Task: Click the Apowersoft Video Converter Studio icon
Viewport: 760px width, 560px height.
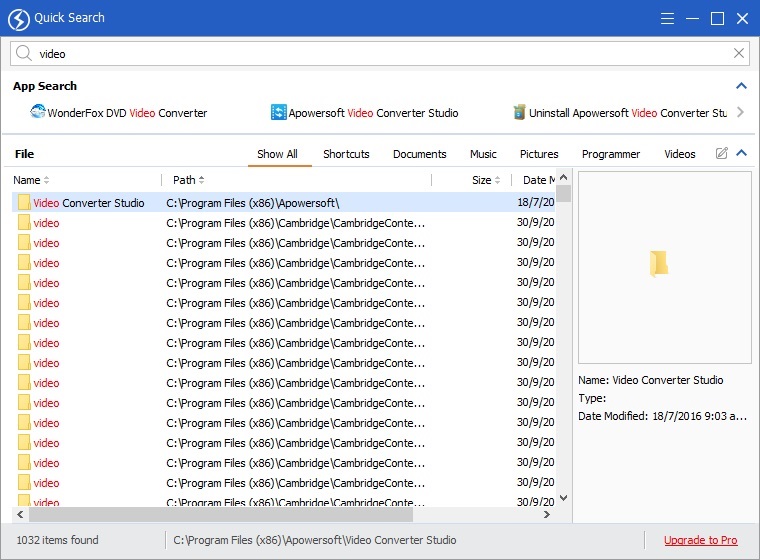Action: (x=278, y=112)
